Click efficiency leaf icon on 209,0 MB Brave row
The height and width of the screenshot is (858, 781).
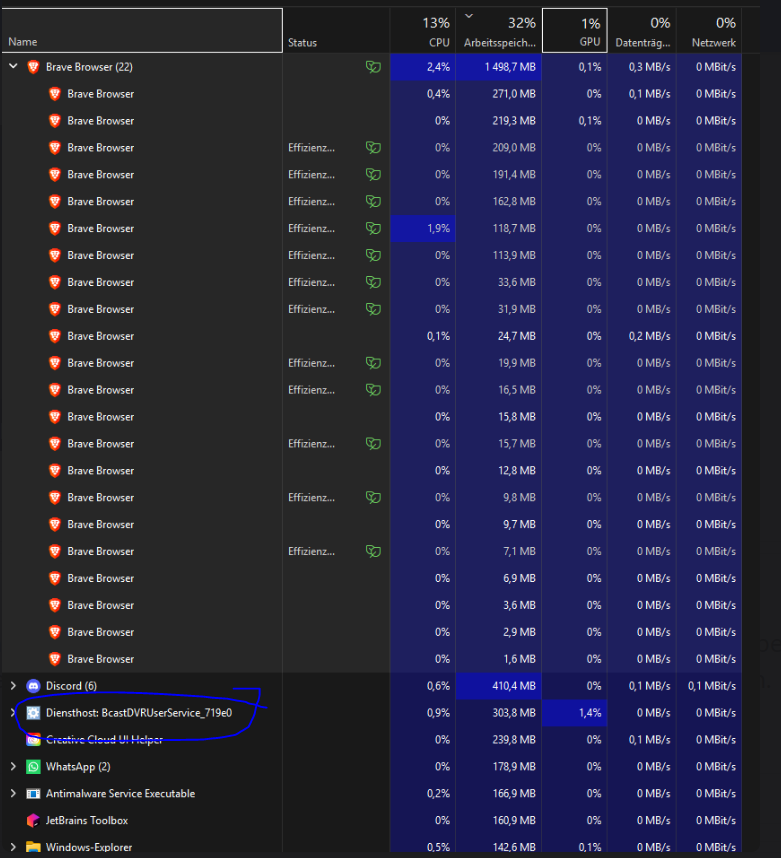[373, 147]
